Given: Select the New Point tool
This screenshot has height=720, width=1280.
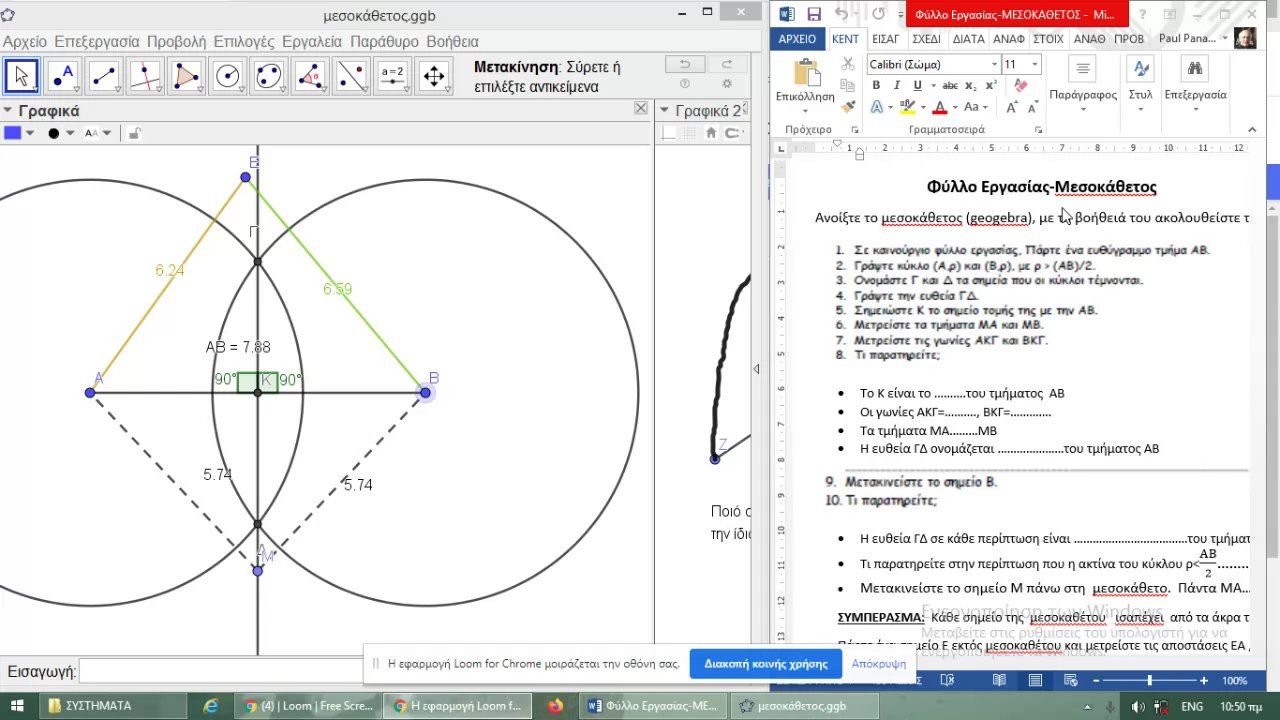Looking at the screenshot, I should pos(63,76).
